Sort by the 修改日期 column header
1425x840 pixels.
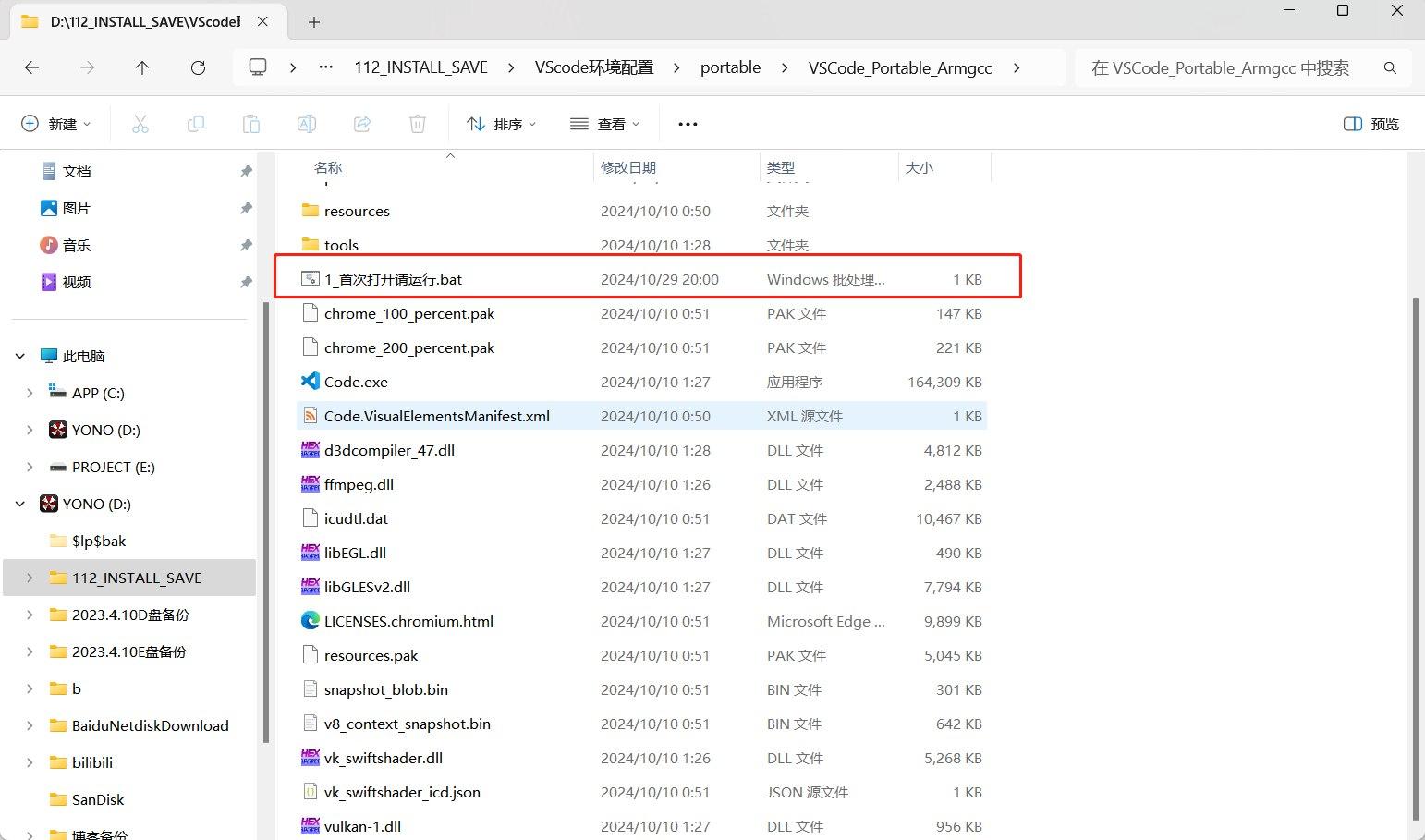point(628,167)
